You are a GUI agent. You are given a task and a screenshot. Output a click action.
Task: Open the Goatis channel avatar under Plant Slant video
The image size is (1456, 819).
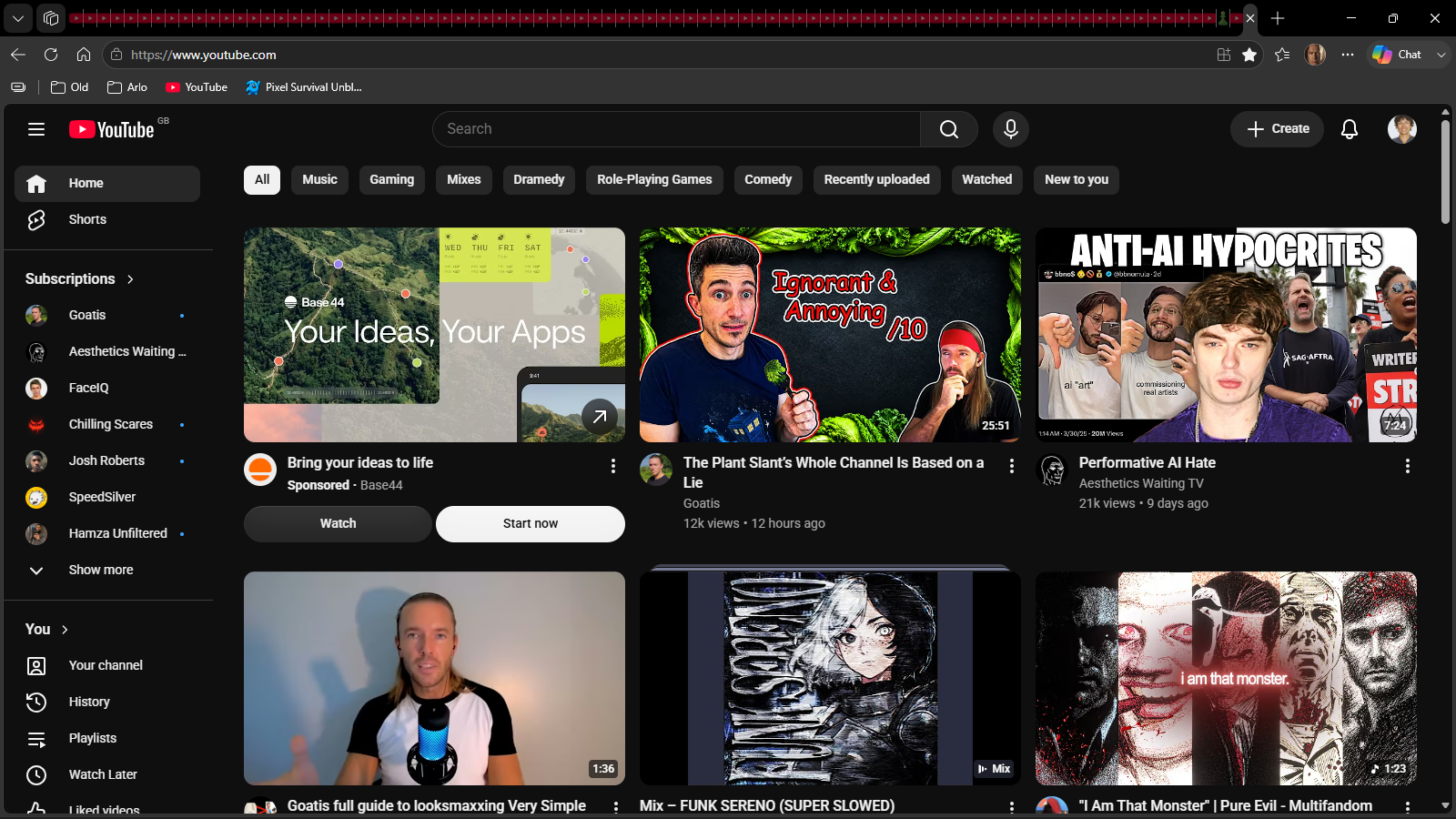click(x=656, y=470)
